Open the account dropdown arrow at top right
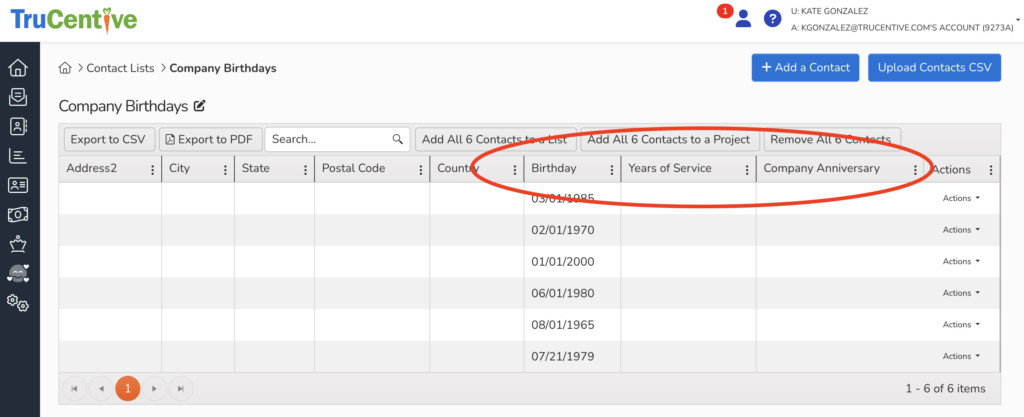This screenshot has width=1024, height=417. click(1017, 19)
